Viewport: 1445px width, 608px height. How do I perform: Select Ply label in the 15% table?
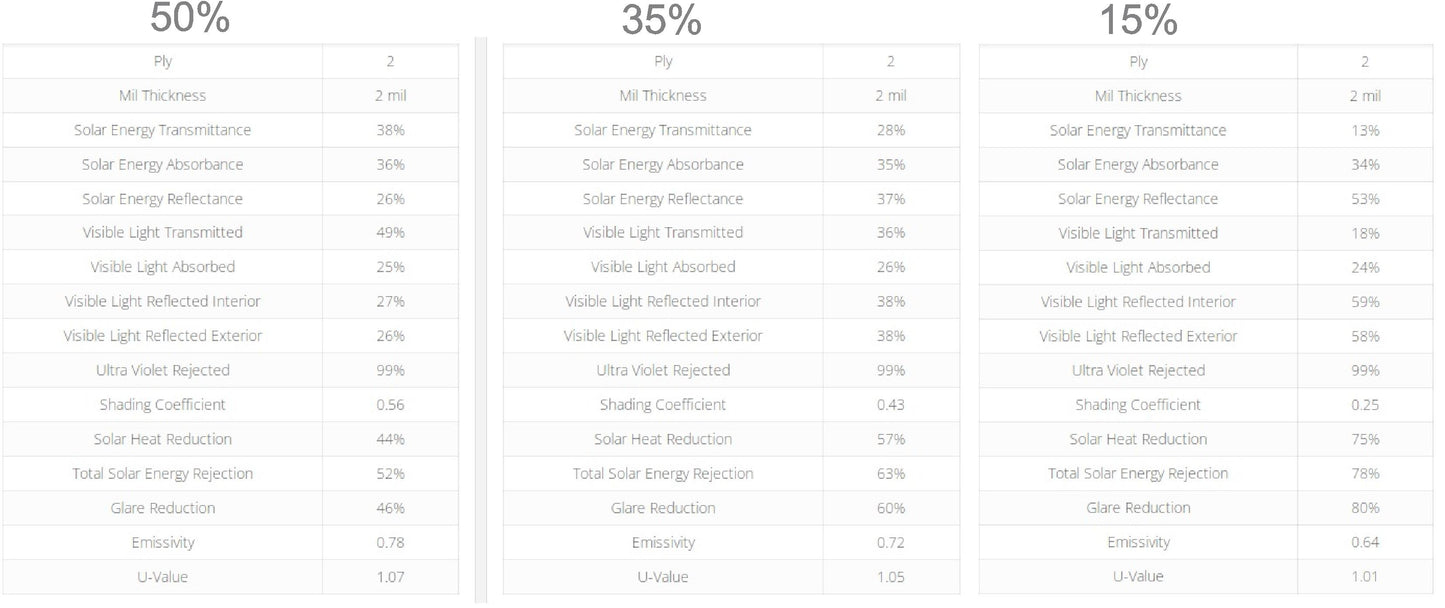click(x=1138, y=62)
